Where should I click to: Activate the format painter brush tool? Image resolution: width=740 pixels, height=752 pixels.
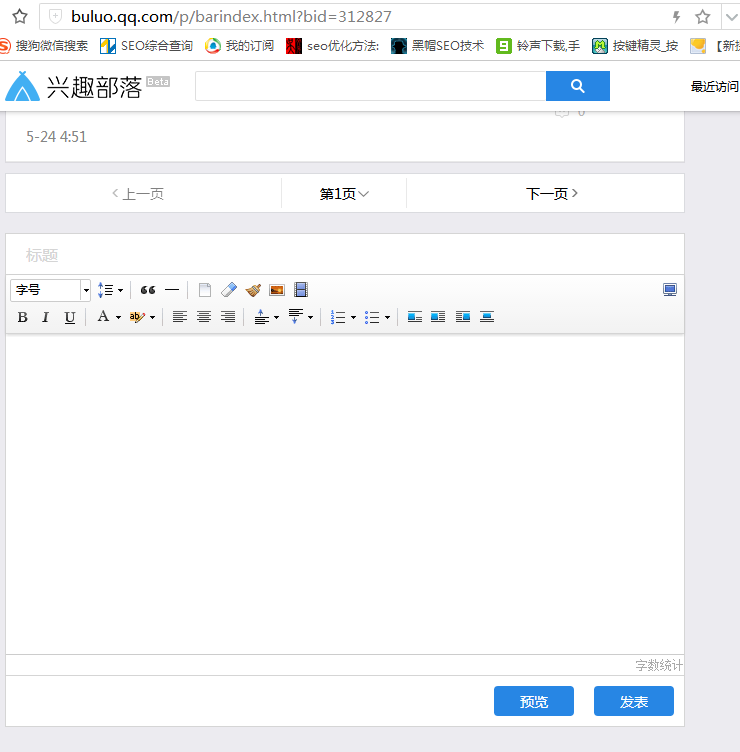point(253,290)
